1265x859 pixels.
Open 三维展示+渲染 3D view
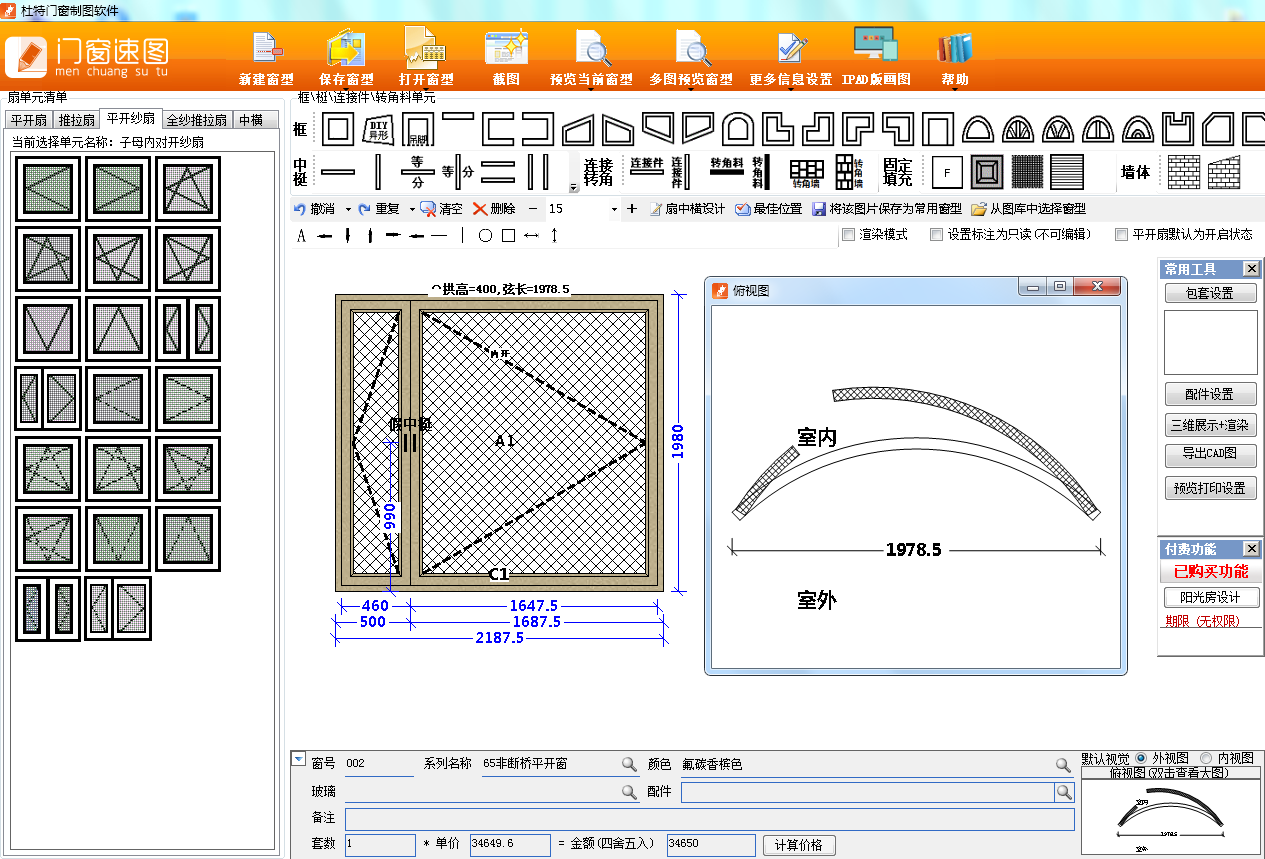pos(1211,425)
